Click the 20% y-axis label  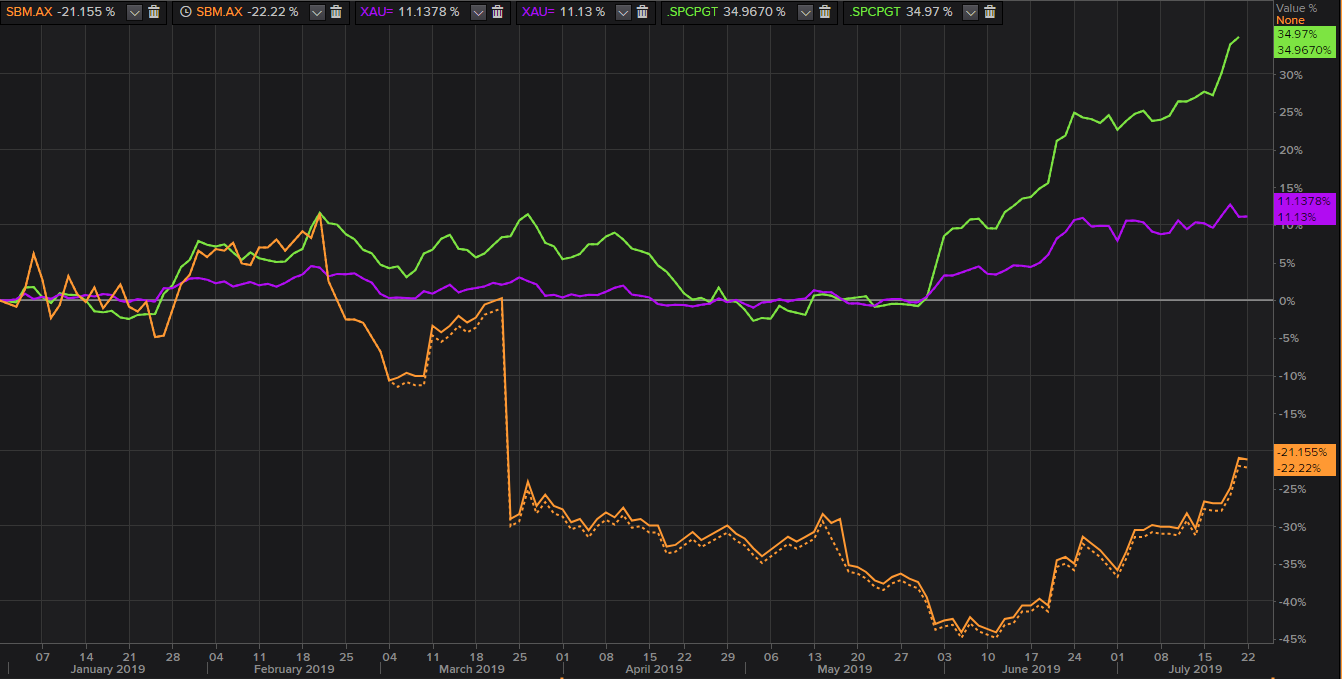[x=1289, y=150]
